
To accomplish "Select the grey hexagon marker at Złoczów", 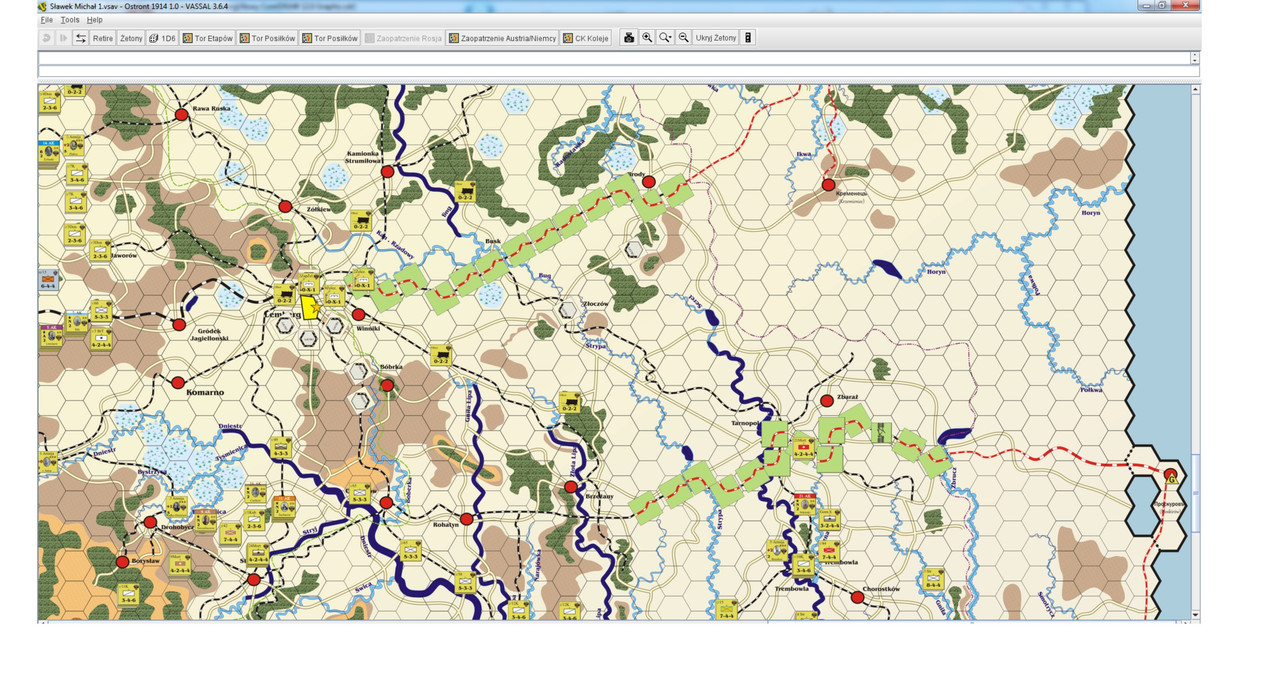I will click(568, 309).
